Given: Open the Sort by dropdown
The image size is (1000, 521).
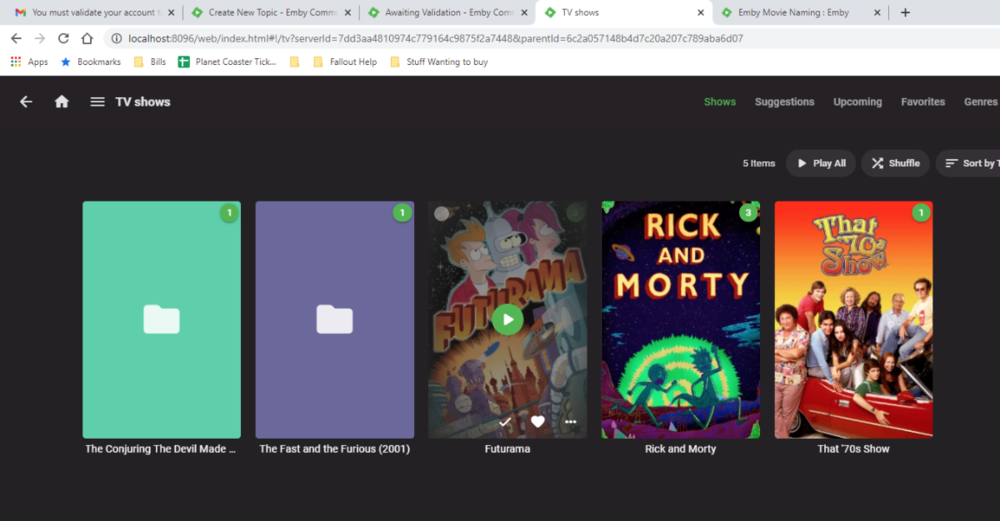Looking at the screenshot, I should pyautogui.click(x=968, y=163).
